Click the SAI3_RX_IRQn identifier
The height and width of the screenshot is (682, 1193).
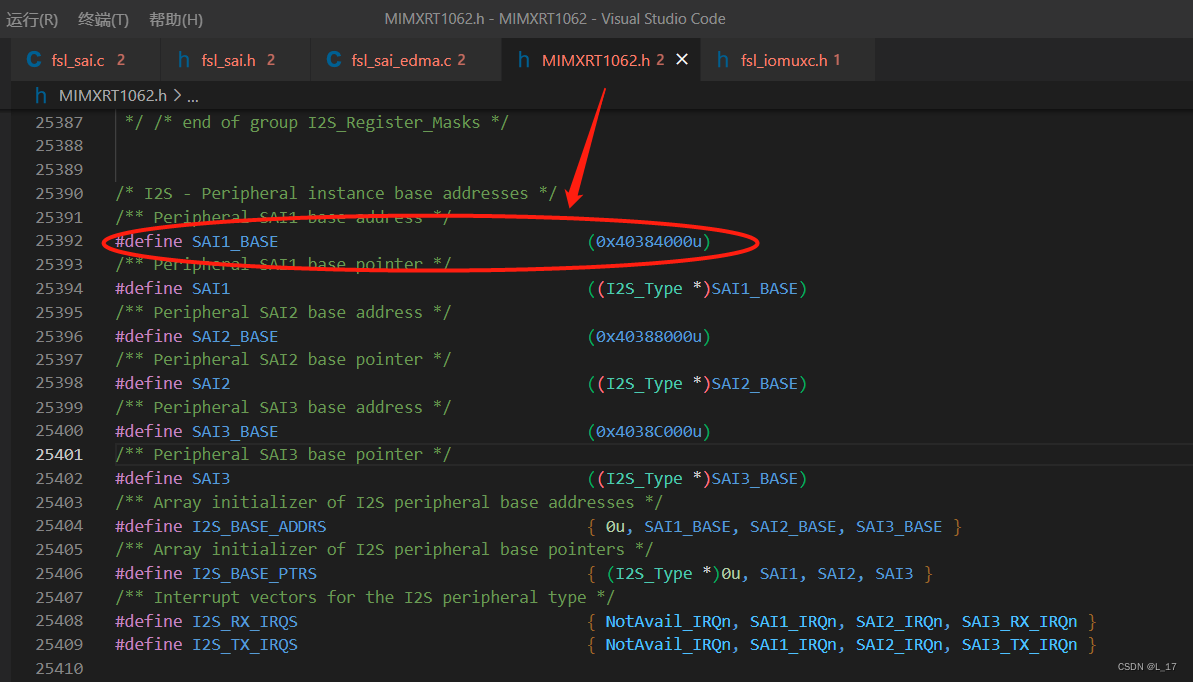pos(1020,622)
